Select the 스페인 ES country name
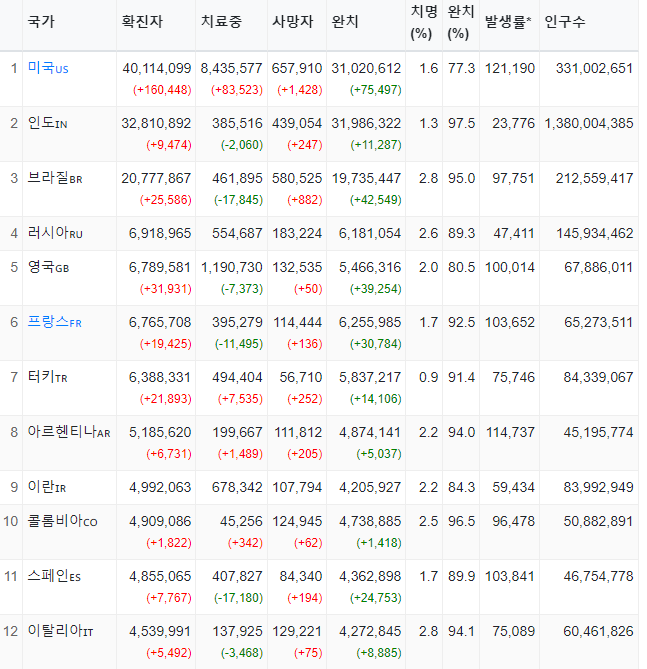The height and width of the screenshot is (669, 647). [54, 576]
